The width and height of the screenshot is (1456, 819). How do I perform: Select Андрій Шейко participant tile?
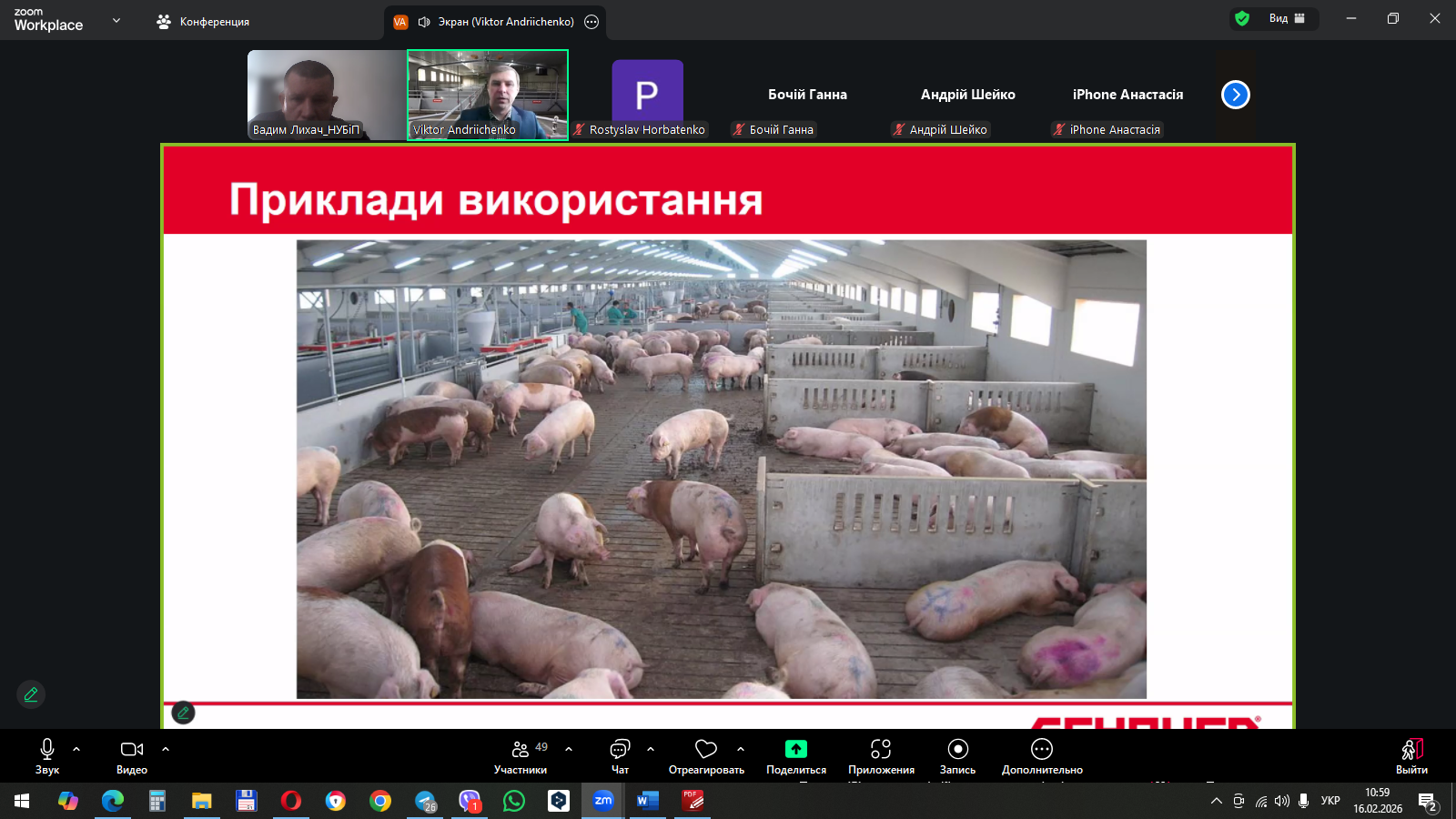point(968,95)
